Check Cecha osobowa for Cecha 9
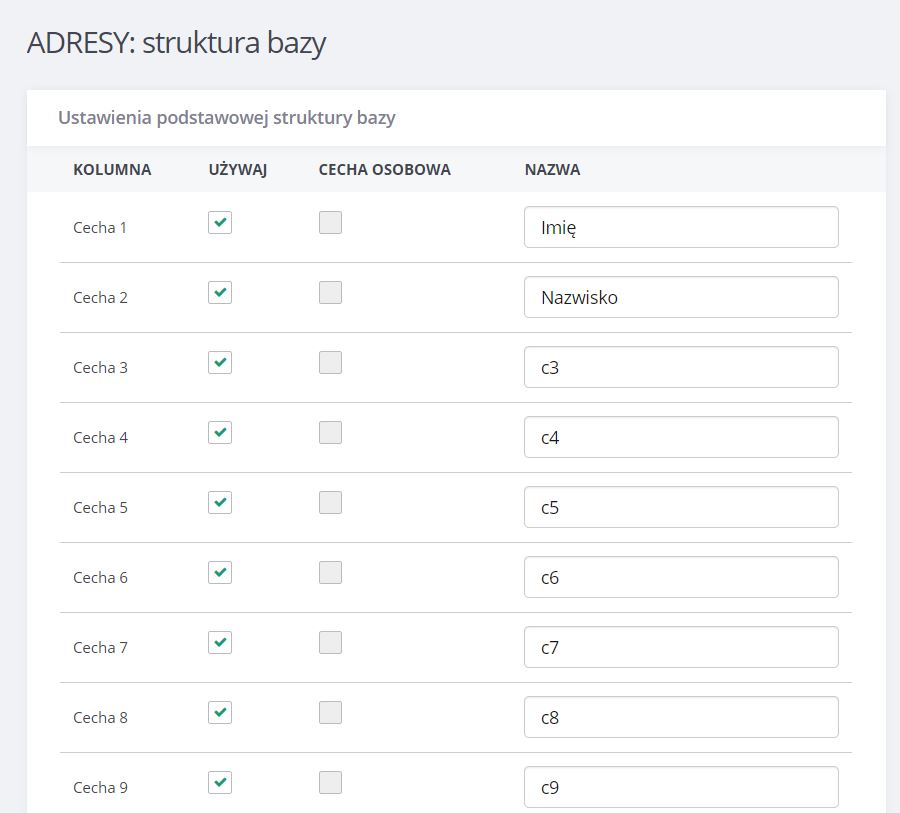900x813 pixels. 331,783
